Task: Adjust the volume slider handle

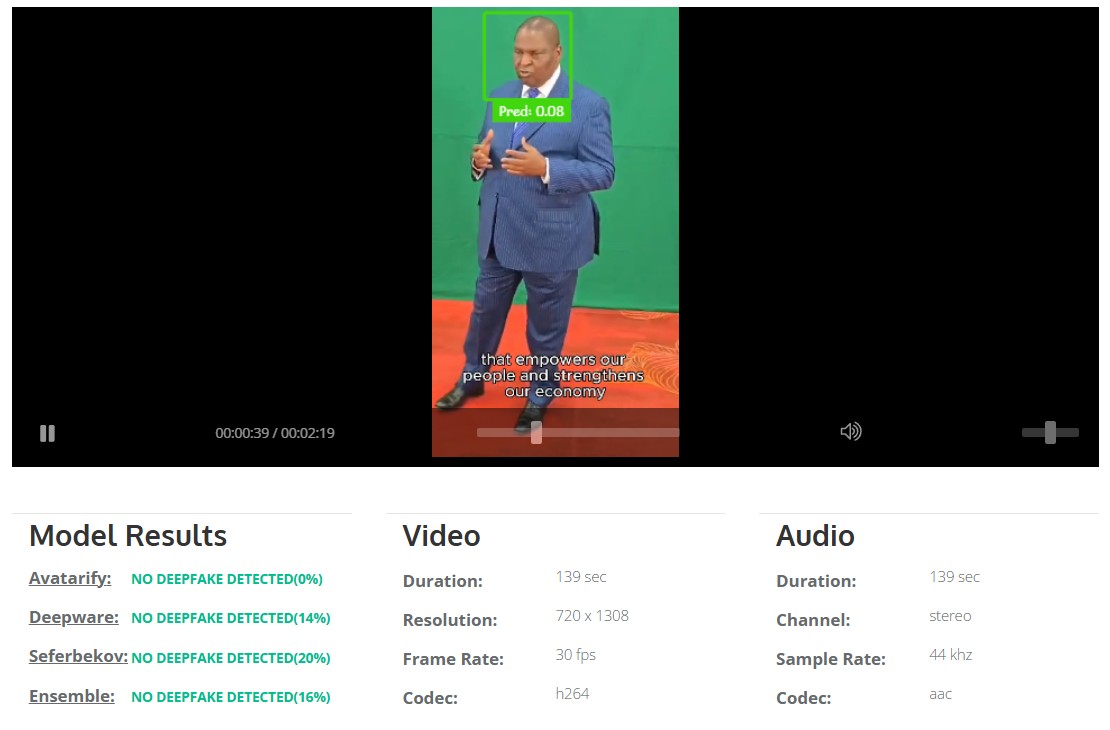Action: click(1051, 432)
